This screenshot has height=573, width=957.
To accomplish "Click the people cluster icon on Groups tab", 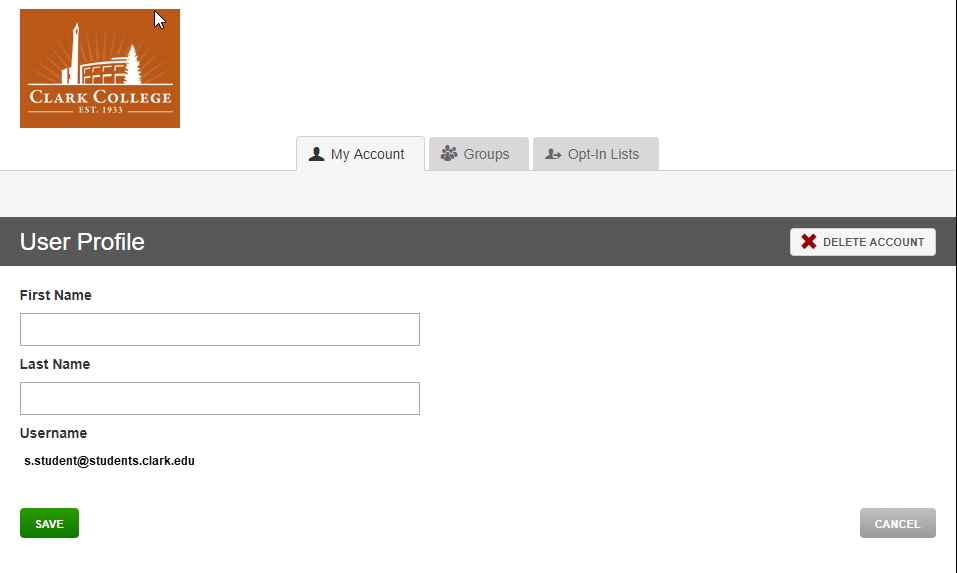I will click(x=449, y=153).
